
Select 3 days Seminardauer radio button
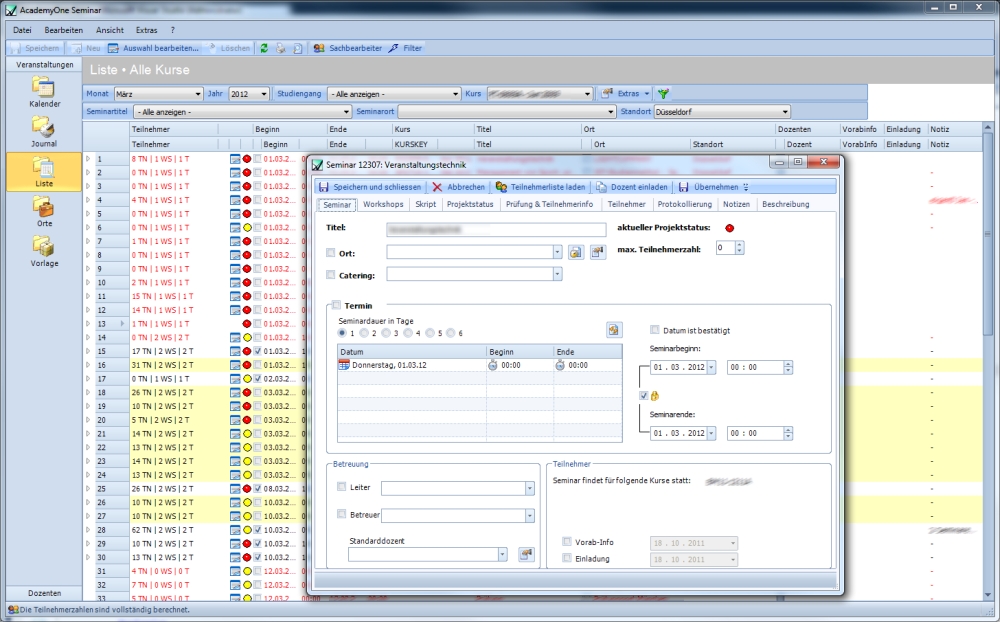tap(387, 333)
